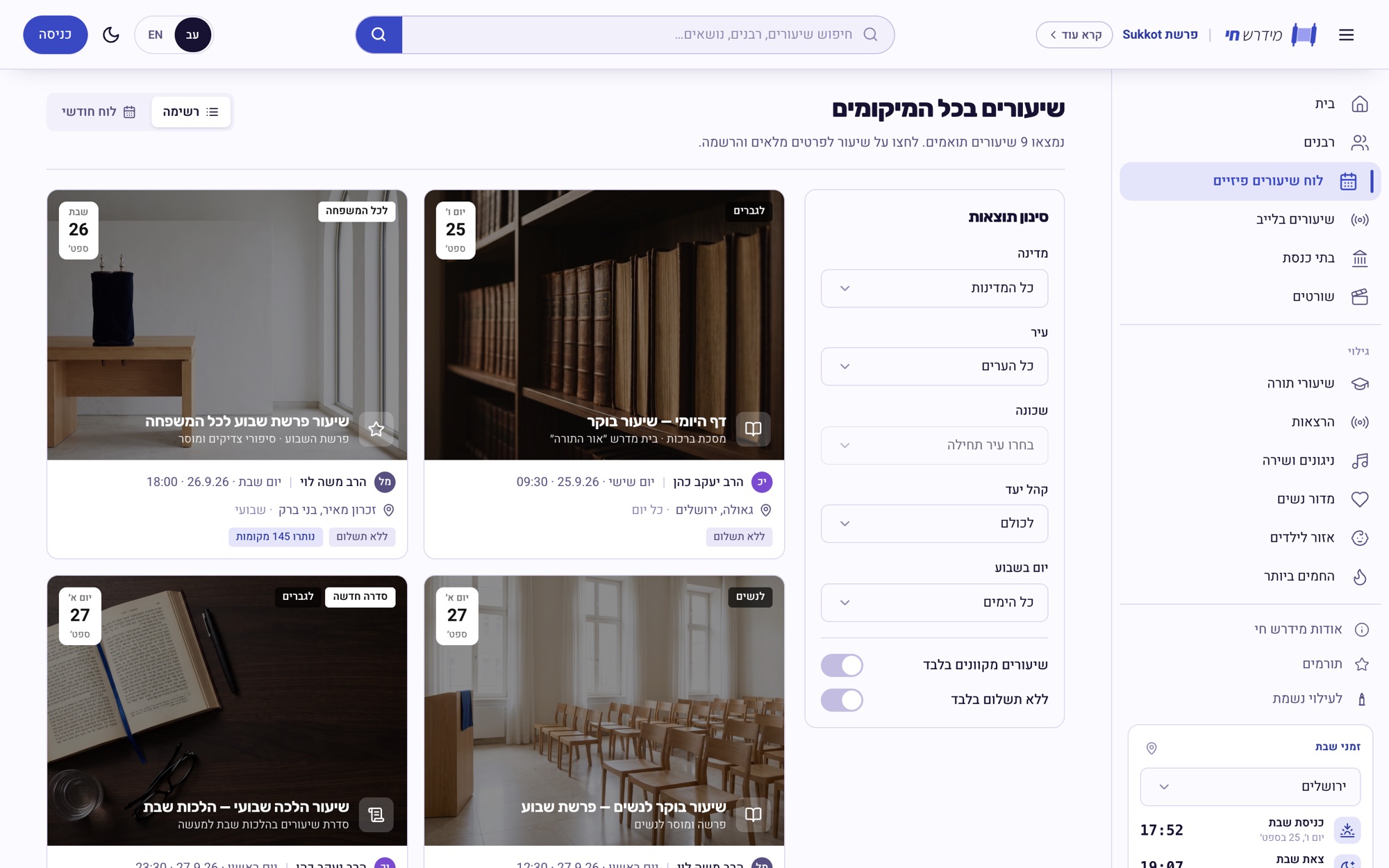Open music (ניגונים ושירה) note icon
Image resolution: width=1389 pixels, height=868 pixels.
click(1360, 460)
